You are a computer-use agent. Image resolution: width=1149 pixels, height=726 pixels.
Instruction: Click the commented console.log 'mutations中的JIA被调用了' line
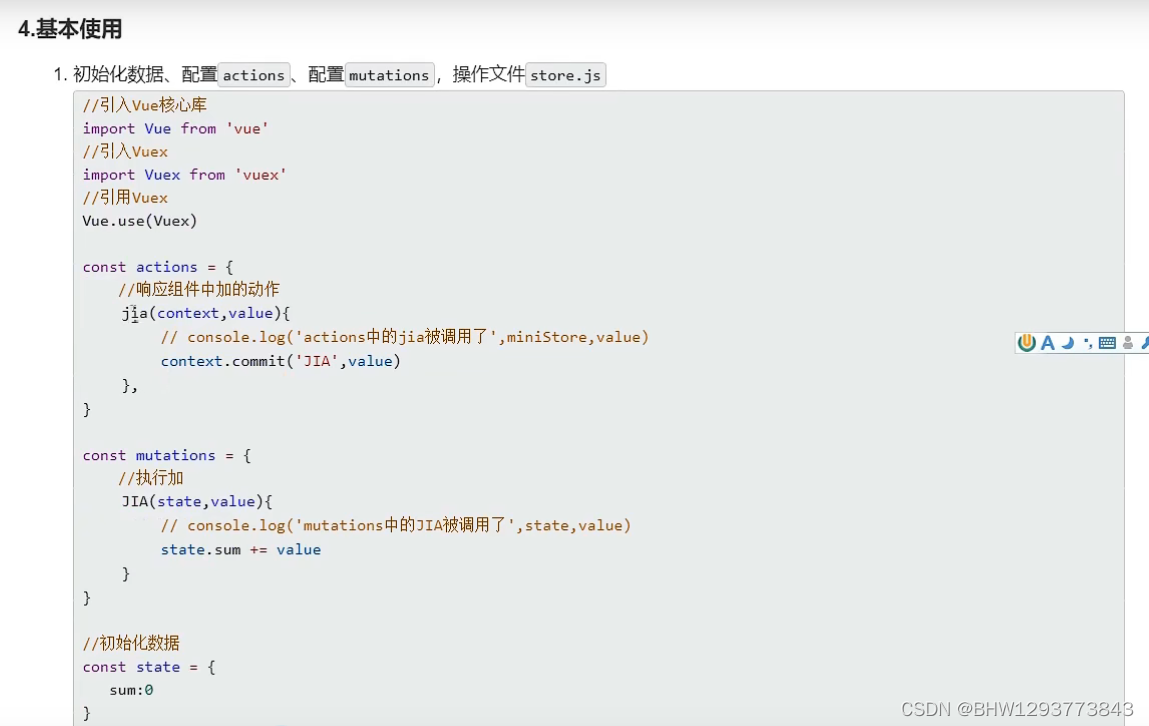tap(396, 525)
